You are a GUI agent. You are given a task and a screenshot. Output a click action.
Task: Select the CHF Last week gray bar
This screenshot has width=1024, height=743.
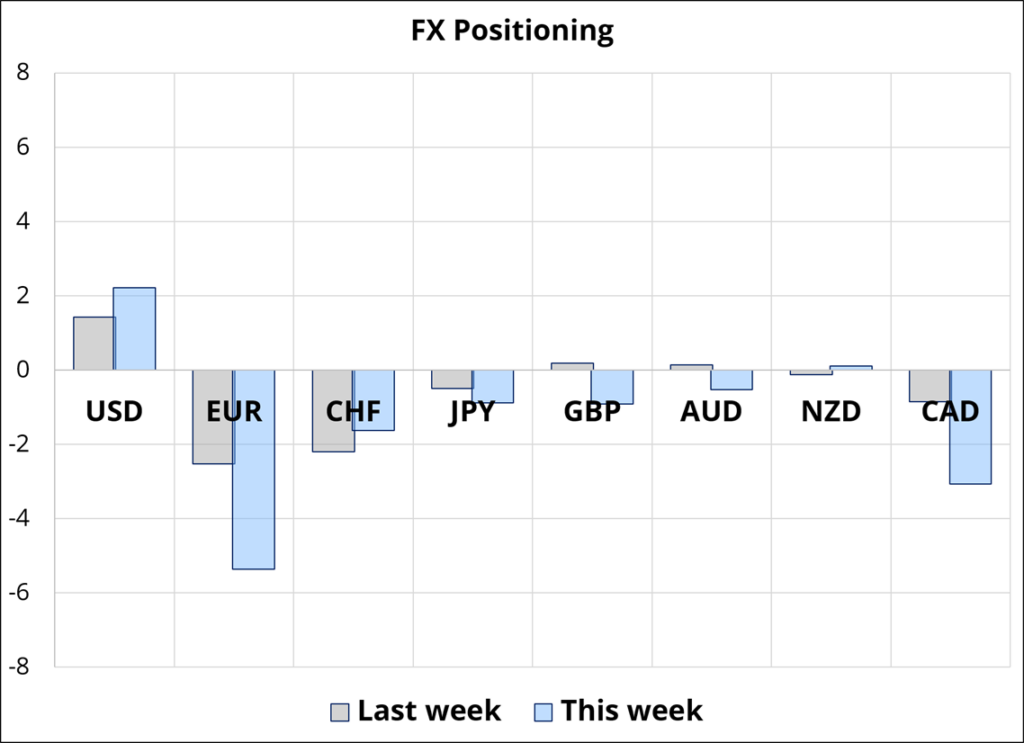tap(333, 411)
